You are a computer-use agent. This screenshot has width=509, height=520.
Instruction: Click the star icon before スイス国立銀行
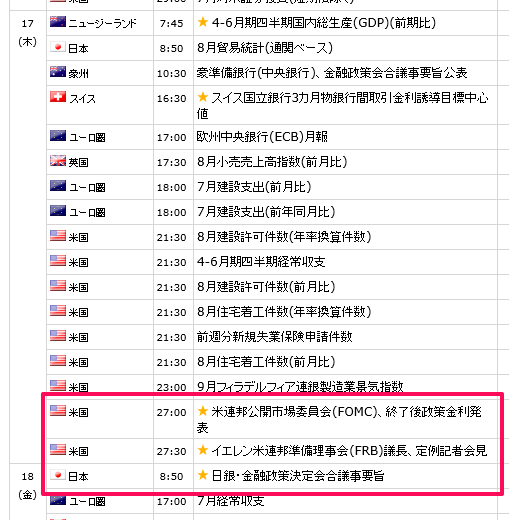pos(203,97)
